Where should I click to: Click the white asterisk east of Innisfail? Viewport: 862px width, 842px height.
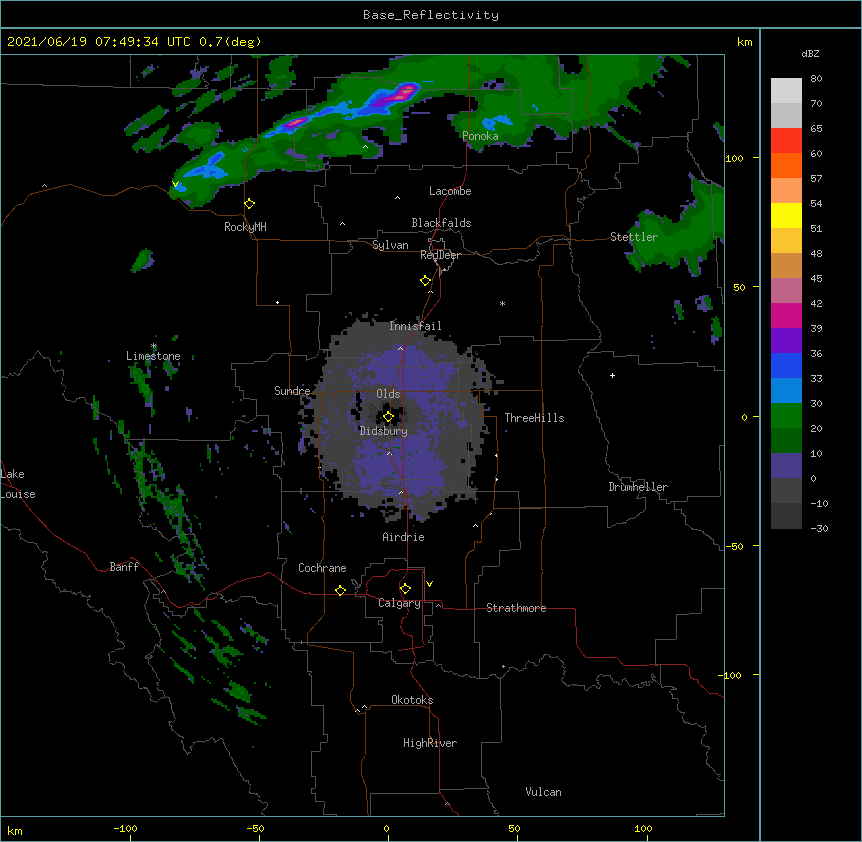(502, 304)
